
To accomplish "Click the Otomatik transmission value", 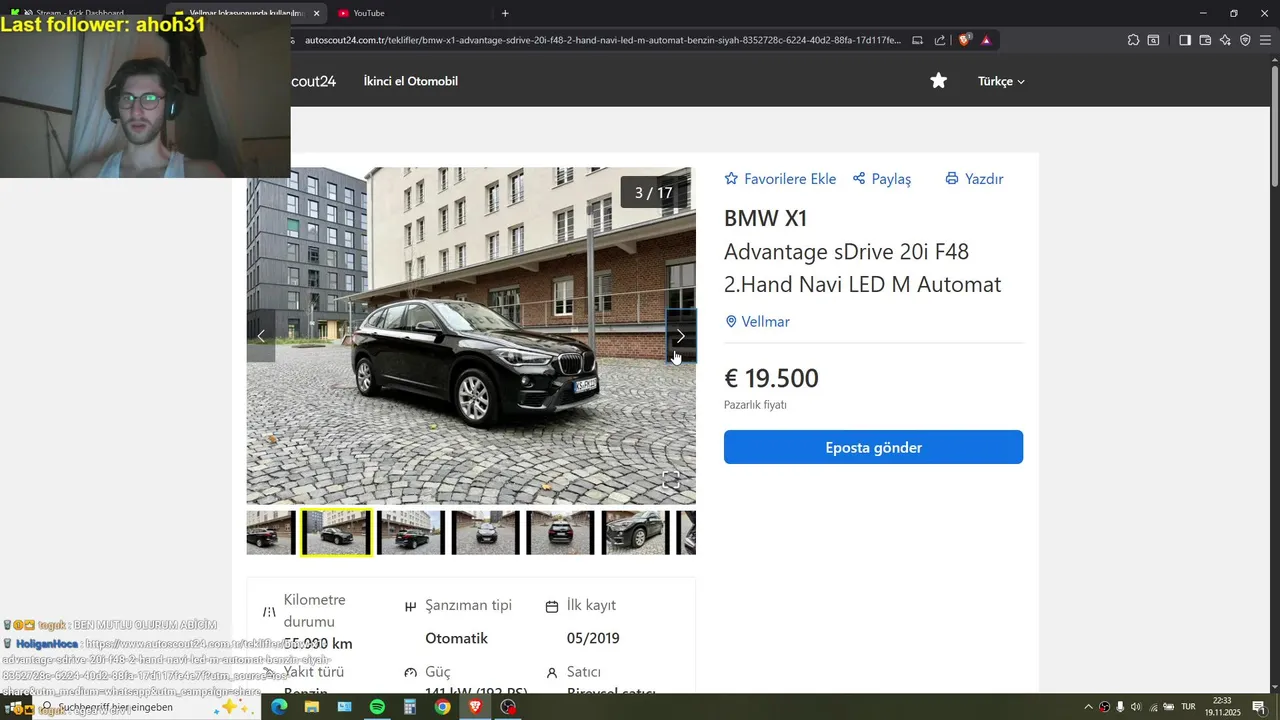I will tap(456, 638).
